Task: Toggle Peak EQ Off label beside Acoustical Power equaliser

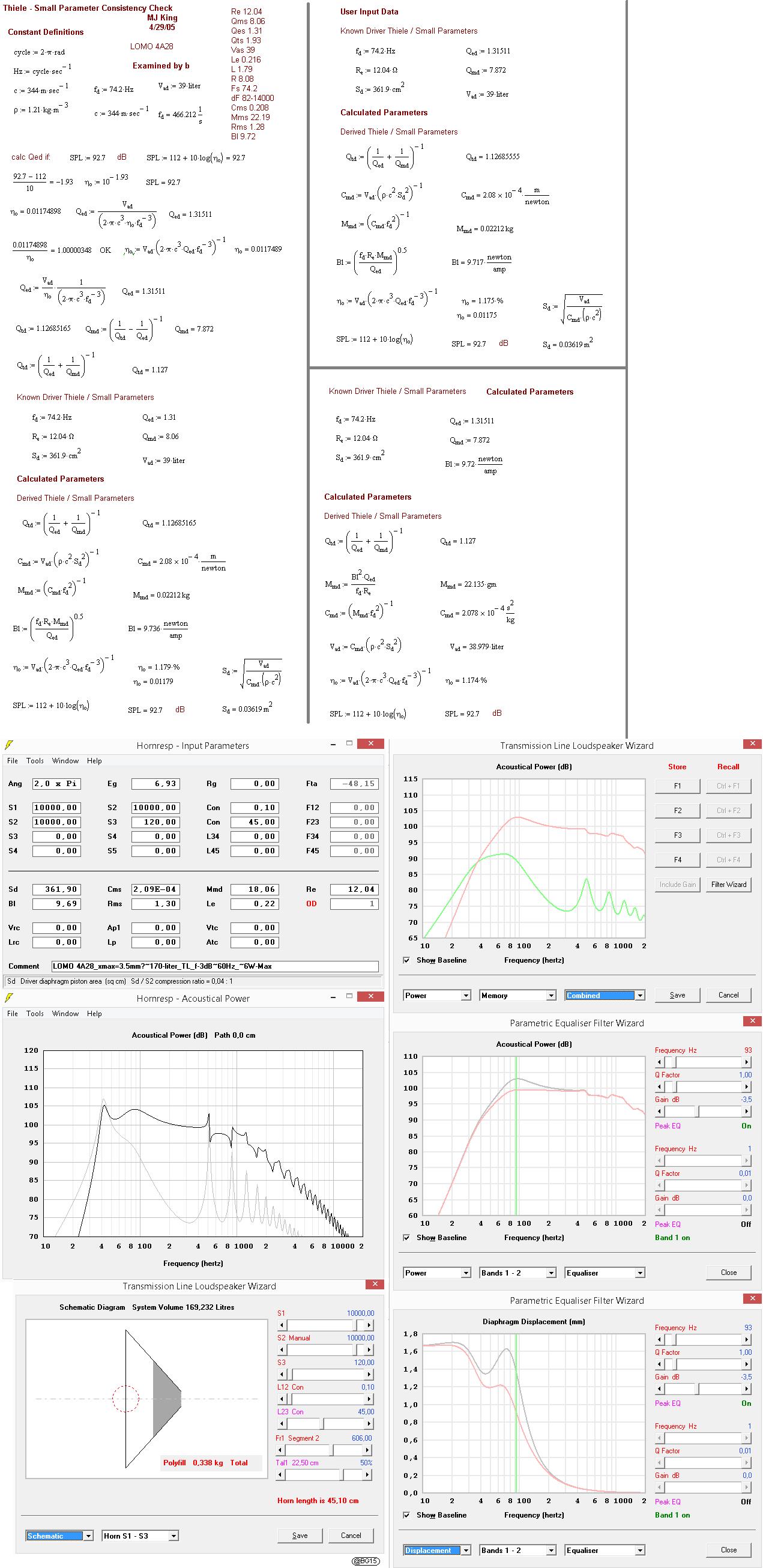Action: pyautogui.click(x=746, y=1224)
